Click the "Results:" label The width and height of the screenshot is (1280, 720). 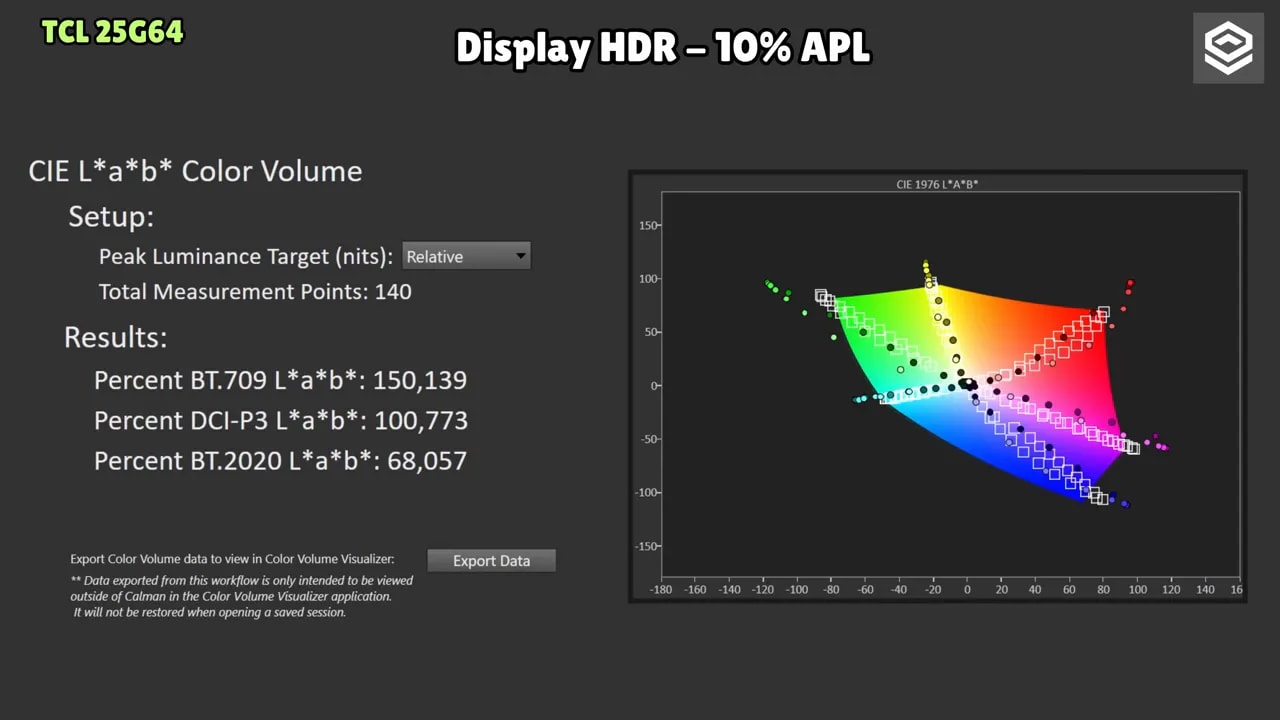(x=115, y=337)
